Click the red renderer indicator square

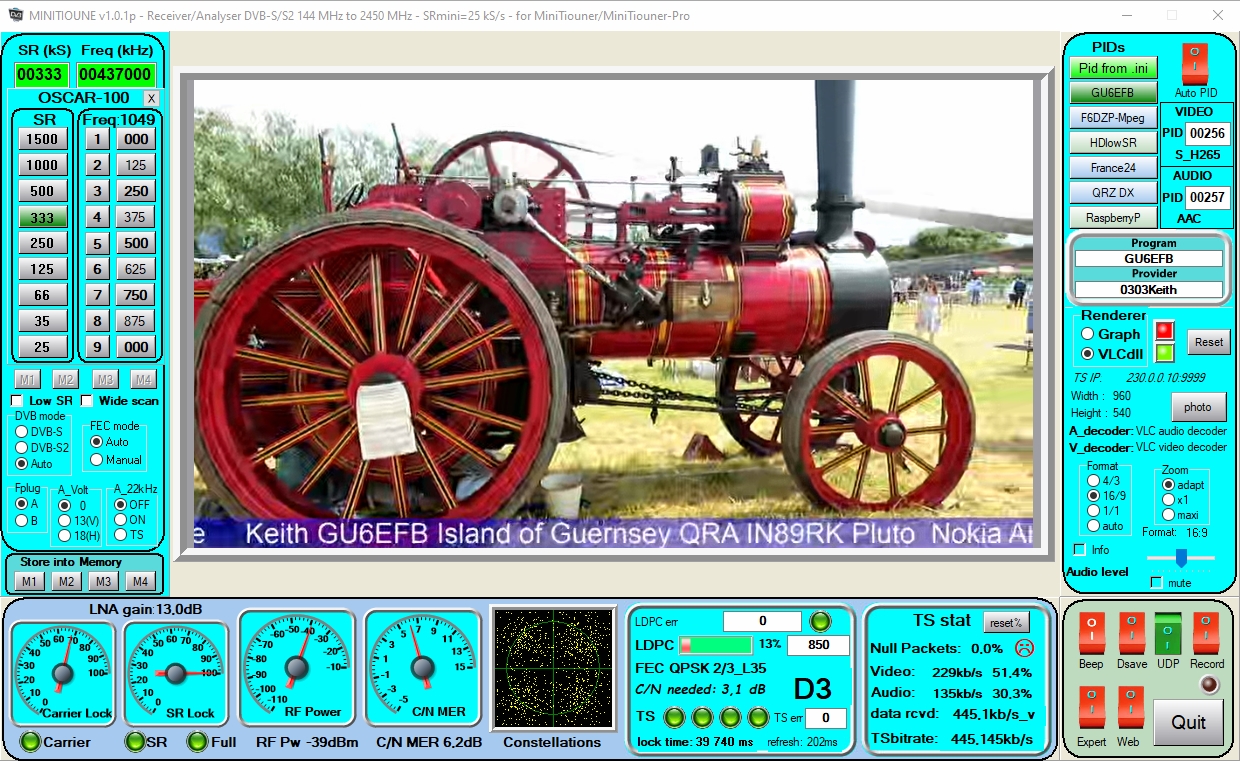coord(1164,330)
